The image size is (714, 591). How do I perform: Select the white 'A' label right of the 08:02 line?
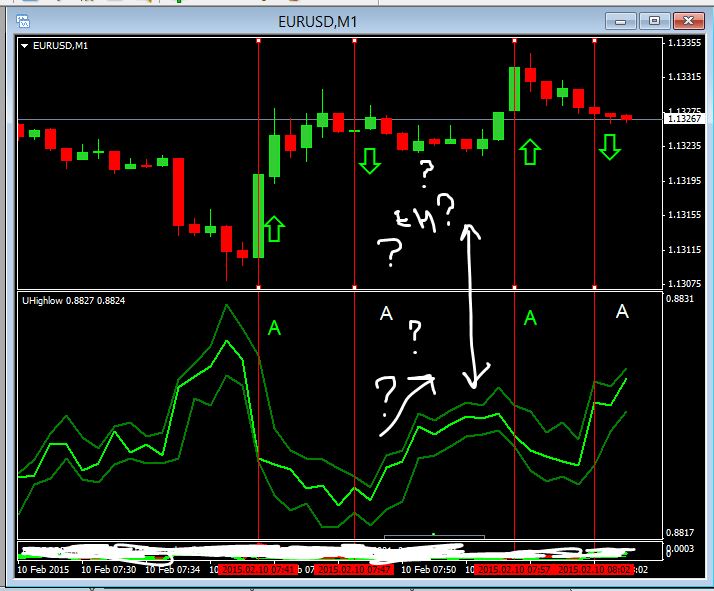622,311
